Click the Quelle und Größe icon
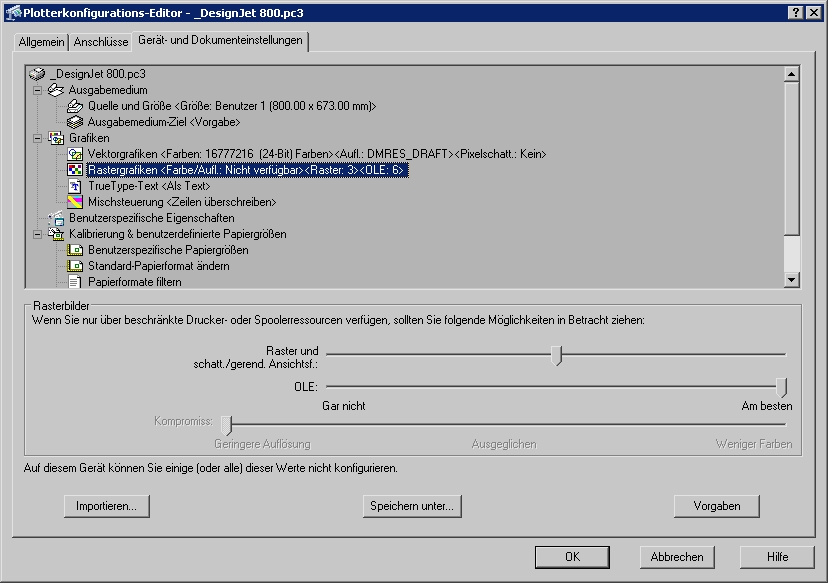The image size is (828, 583). click(x=75, y=106)
